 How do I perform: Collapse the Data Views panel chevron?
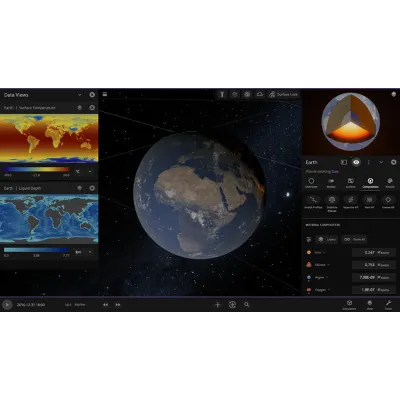pos(80,95)
